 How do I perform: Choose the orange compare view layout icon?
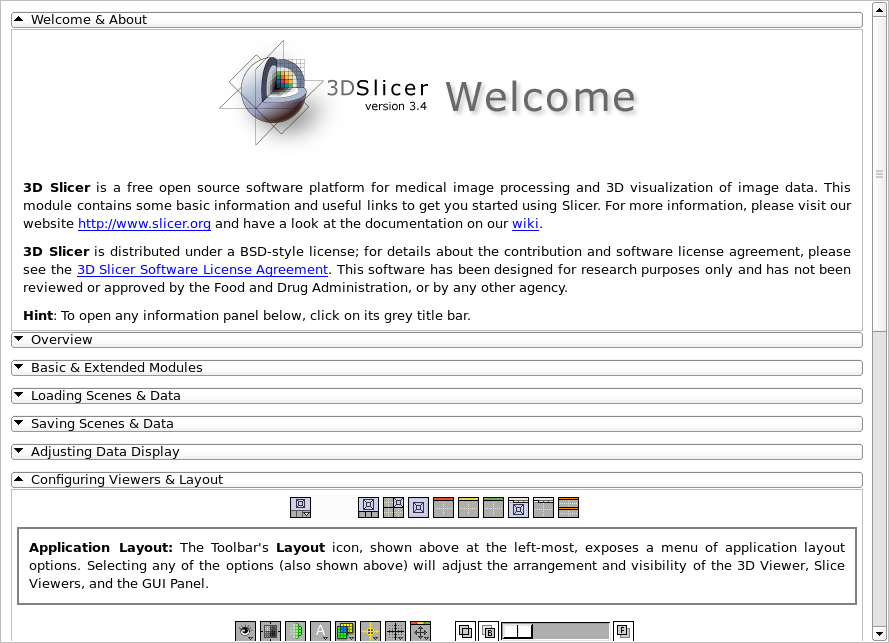coord(569,507)
